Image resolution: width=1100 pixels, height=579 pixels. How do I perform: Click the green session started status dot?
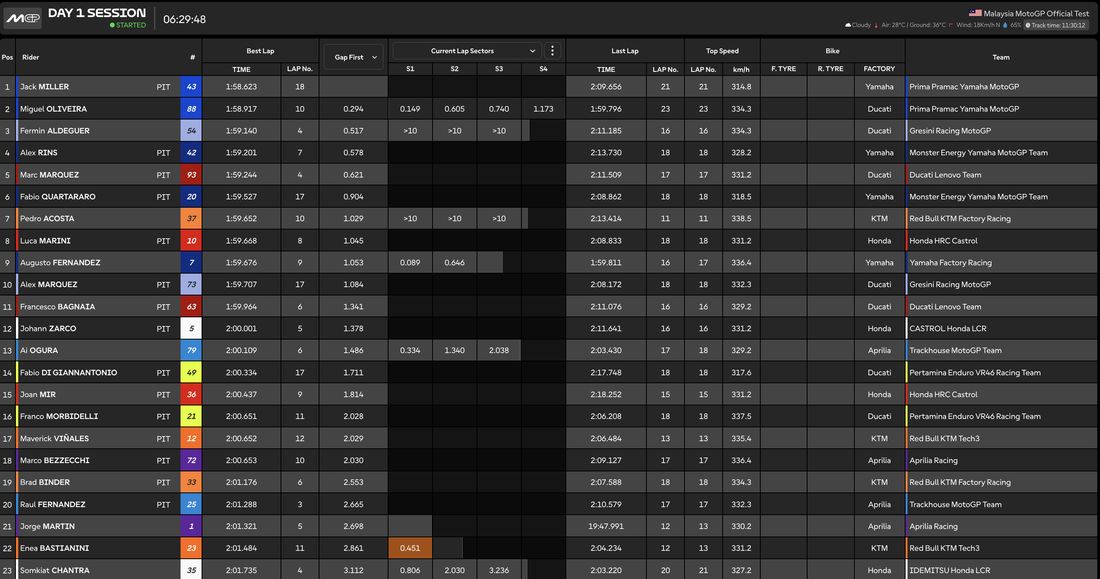click(112, 25)
